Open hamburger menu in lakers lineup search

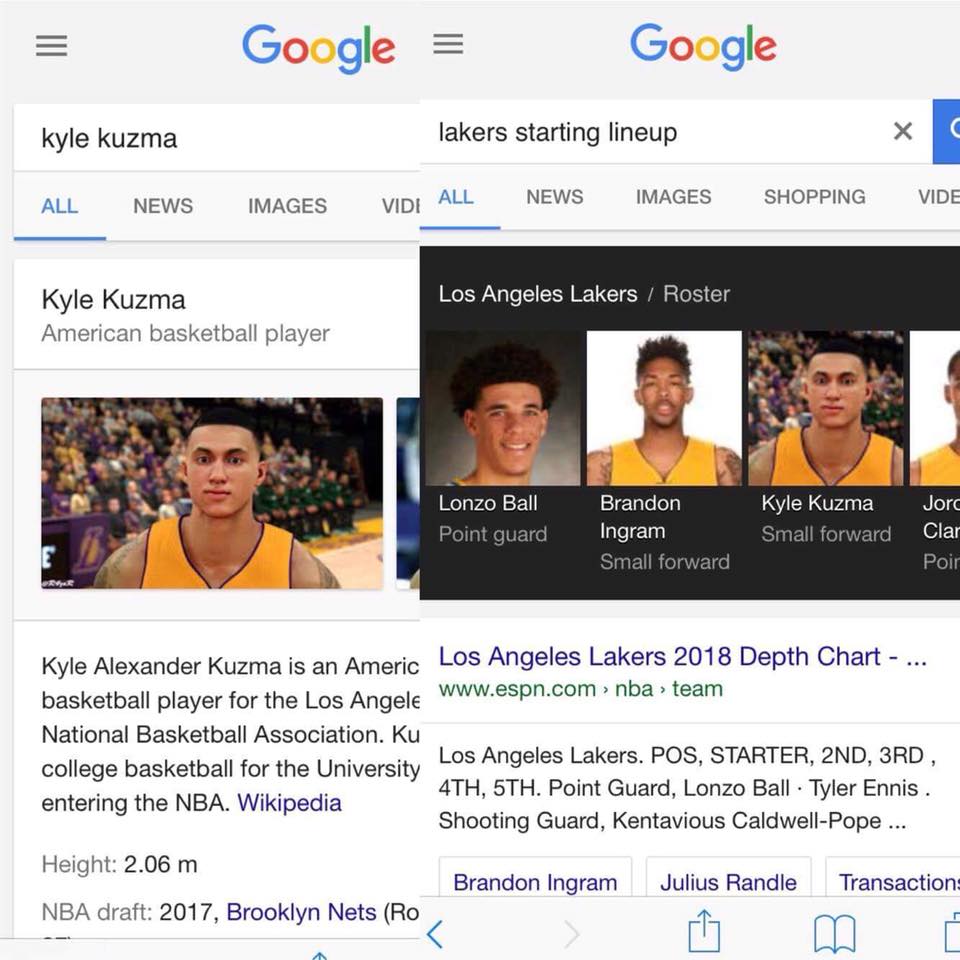[x=448, y=43]
